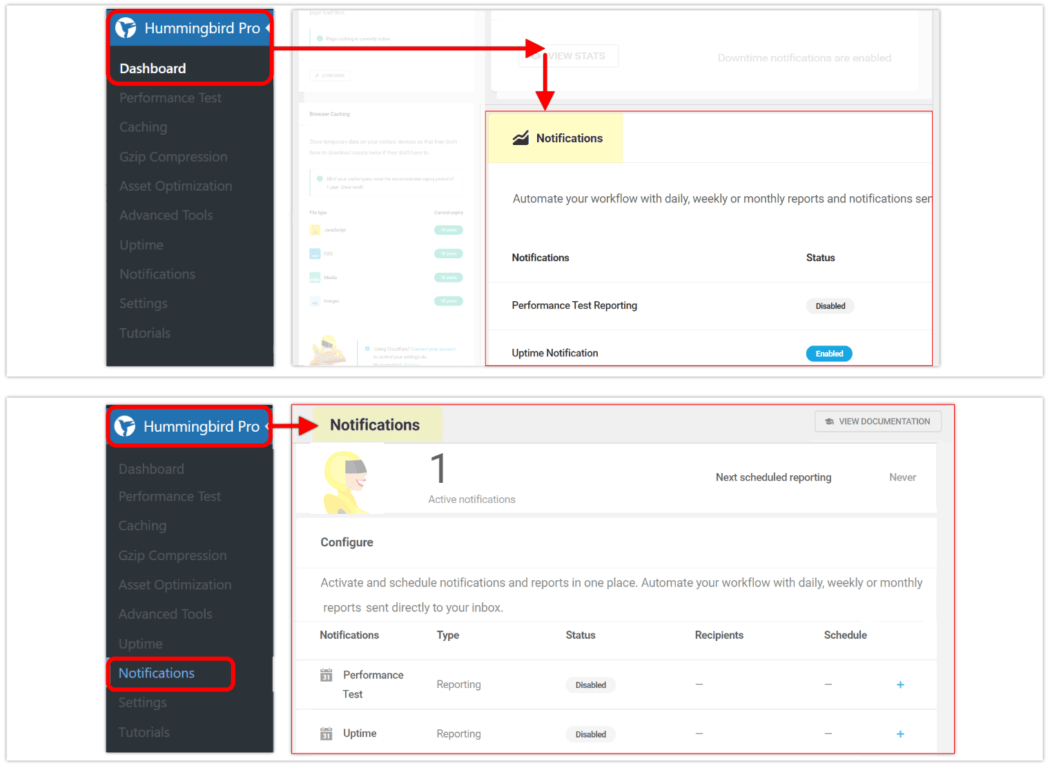Enable Performance Test Reporting status pill
The height and width of the screenshot is (766, 1050).
point(830,306)
